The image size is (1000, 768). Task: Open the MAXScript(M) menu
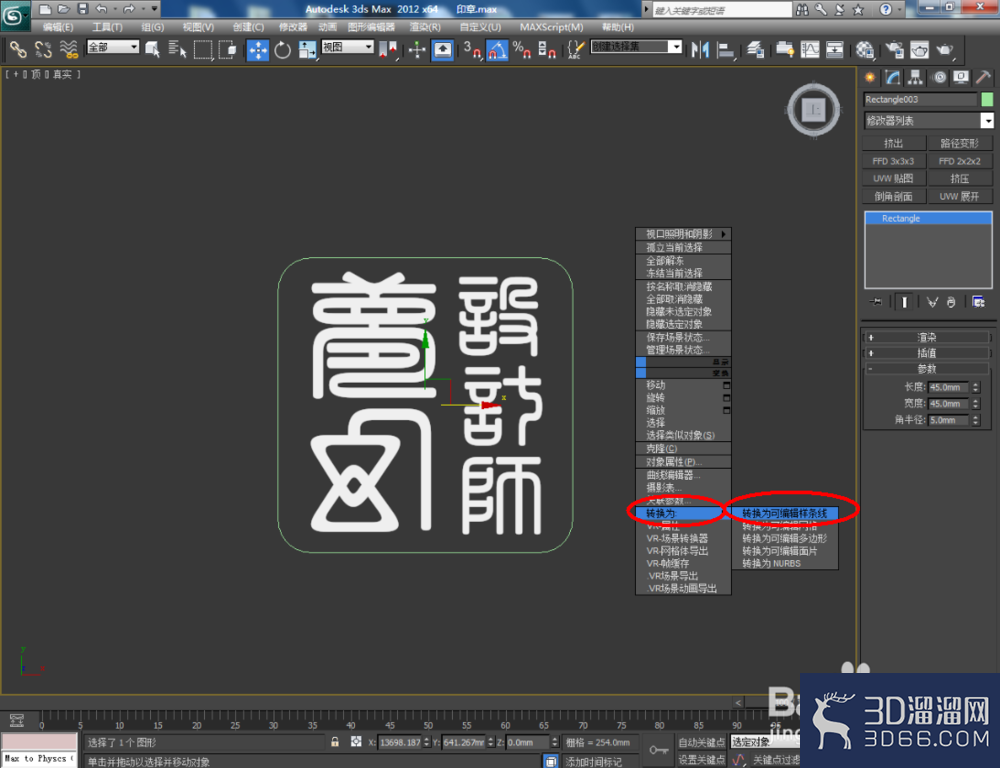tap(551, 27)
